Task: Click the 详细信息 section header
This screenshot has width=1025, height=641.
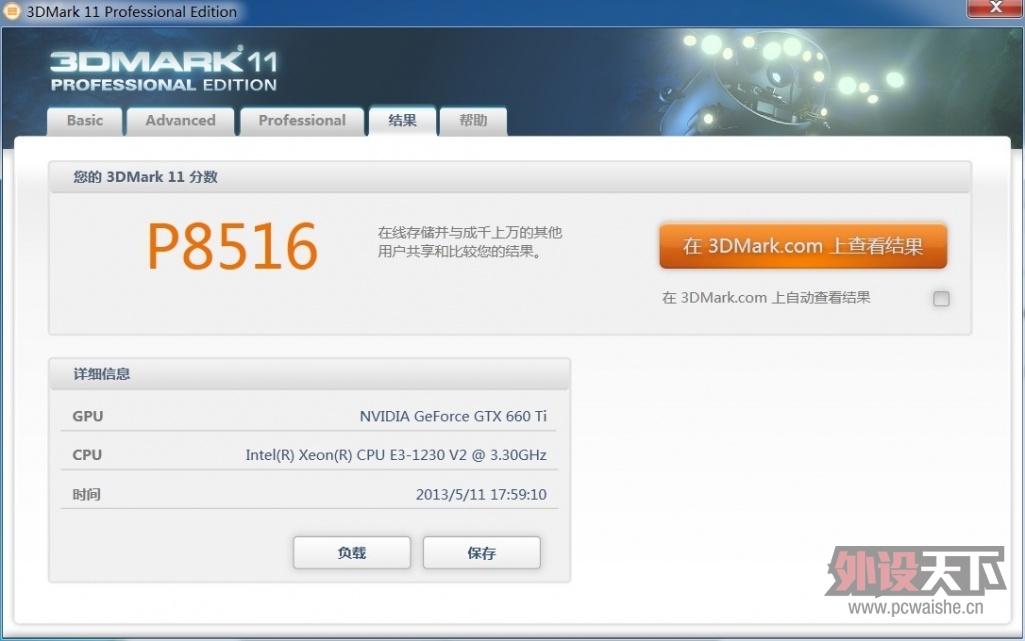Action: point(309,374)
